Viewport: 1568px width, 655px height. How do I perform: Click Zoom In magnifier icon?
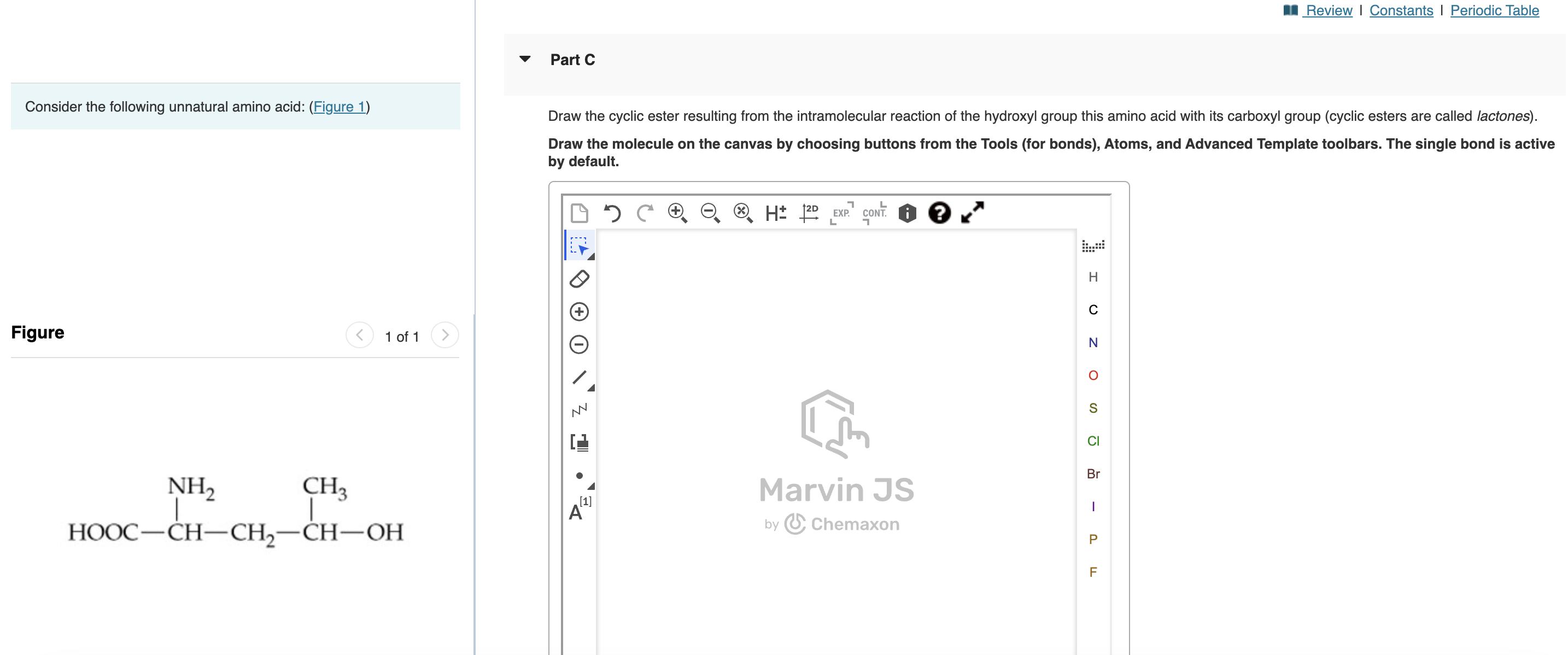coord(677,213)
